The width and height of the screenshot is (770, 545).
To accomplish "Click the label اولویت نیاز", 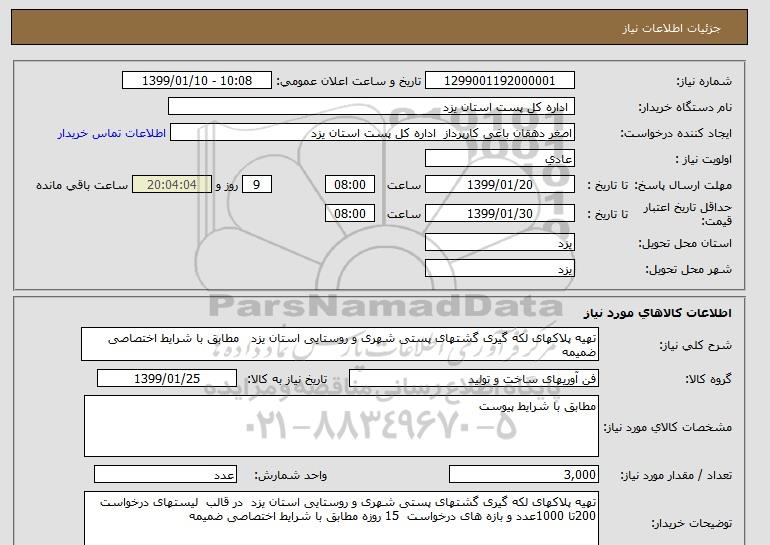I will click(704, 160).
